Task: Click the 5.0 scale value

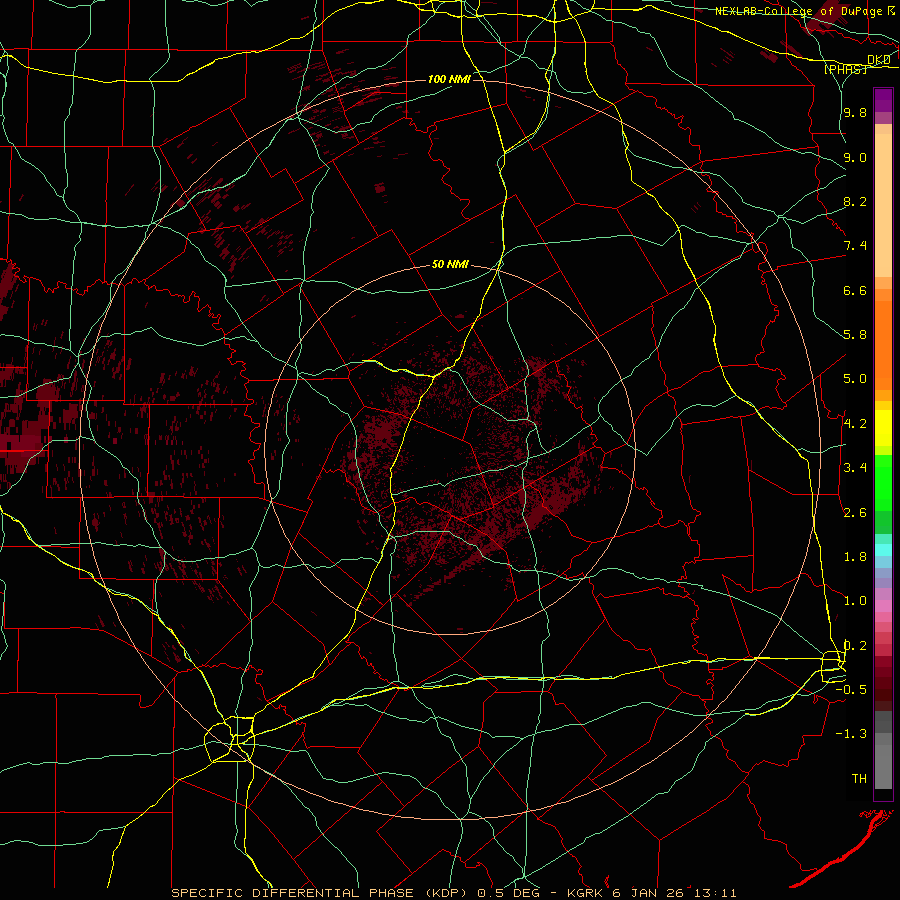Action: (x=855, y=379)
